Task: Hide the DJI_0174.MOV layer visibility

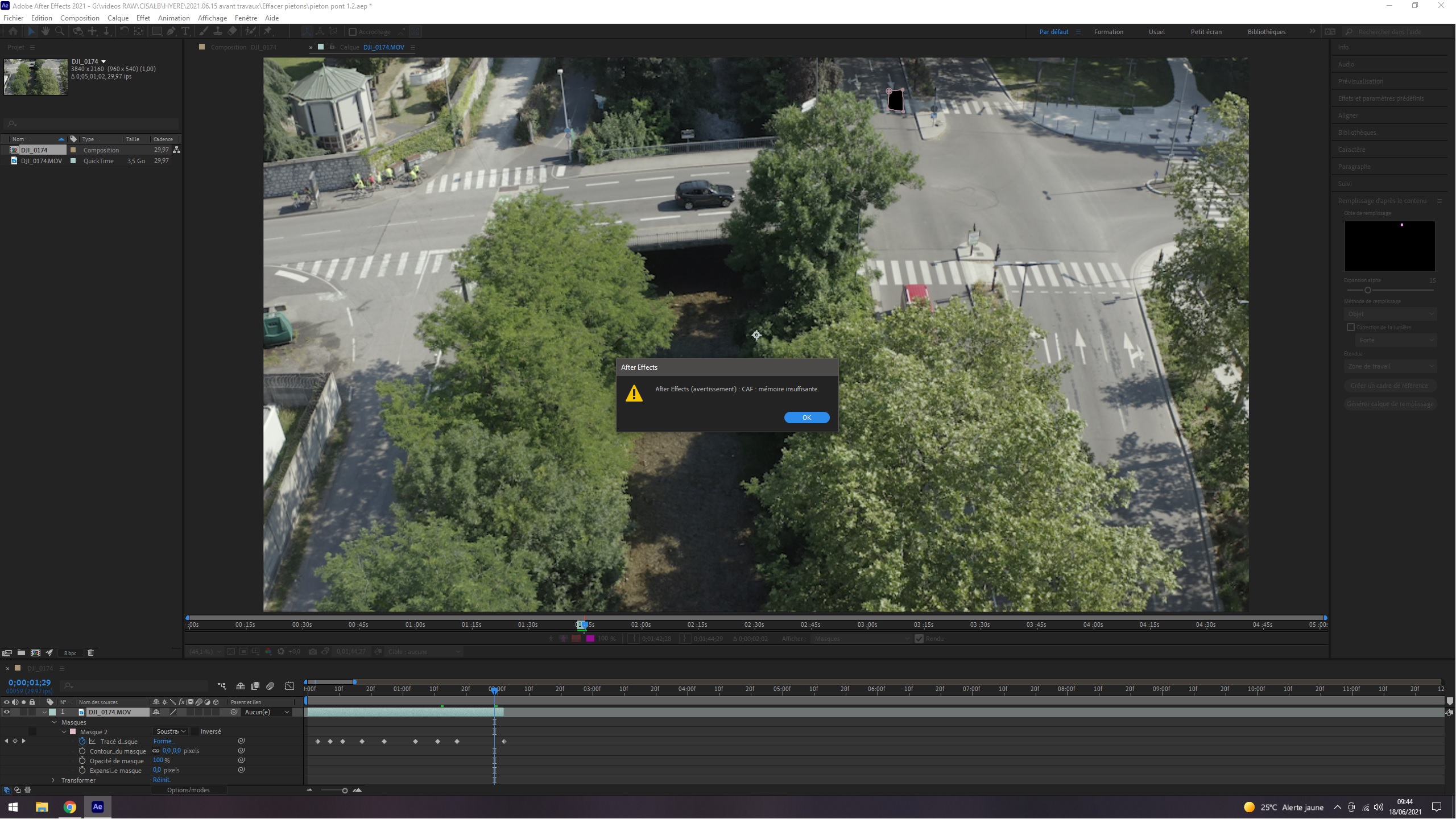Action: click(x=7, y=712)
